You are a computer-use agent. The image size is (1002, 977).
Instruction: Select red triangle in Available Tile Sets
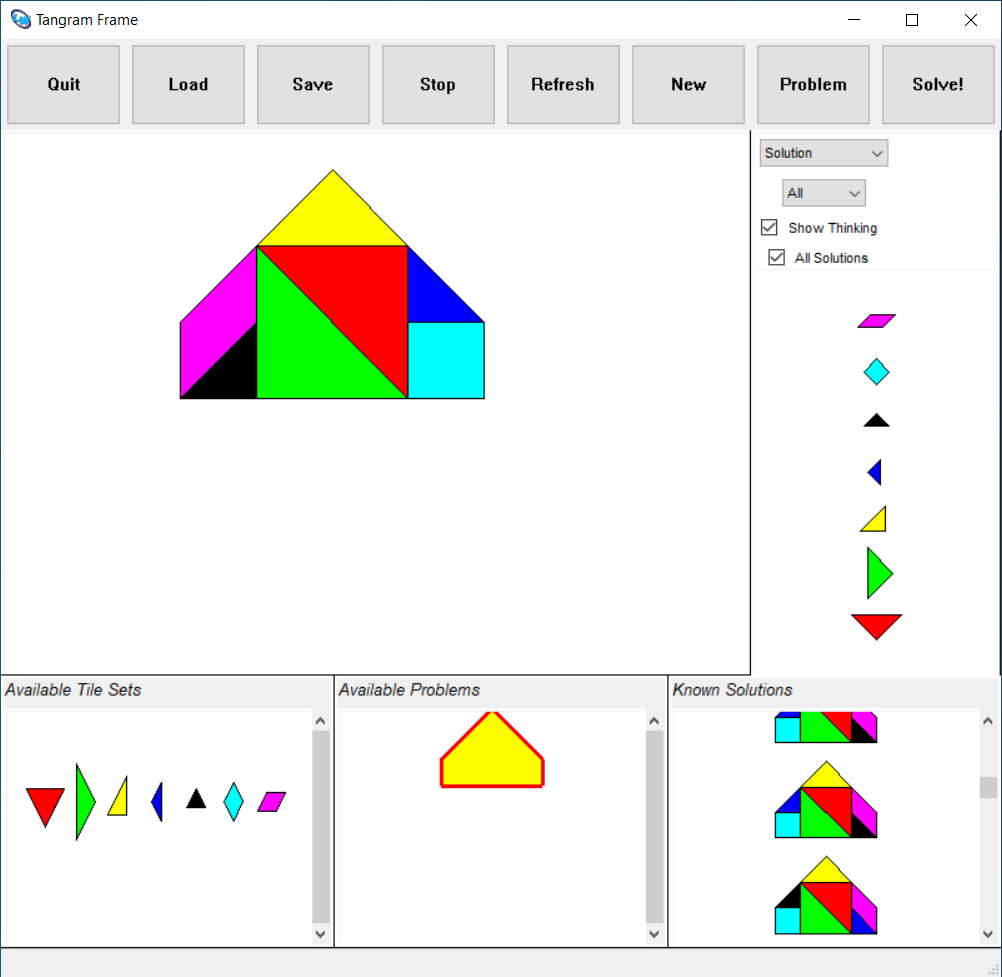(x=45, y=806)
